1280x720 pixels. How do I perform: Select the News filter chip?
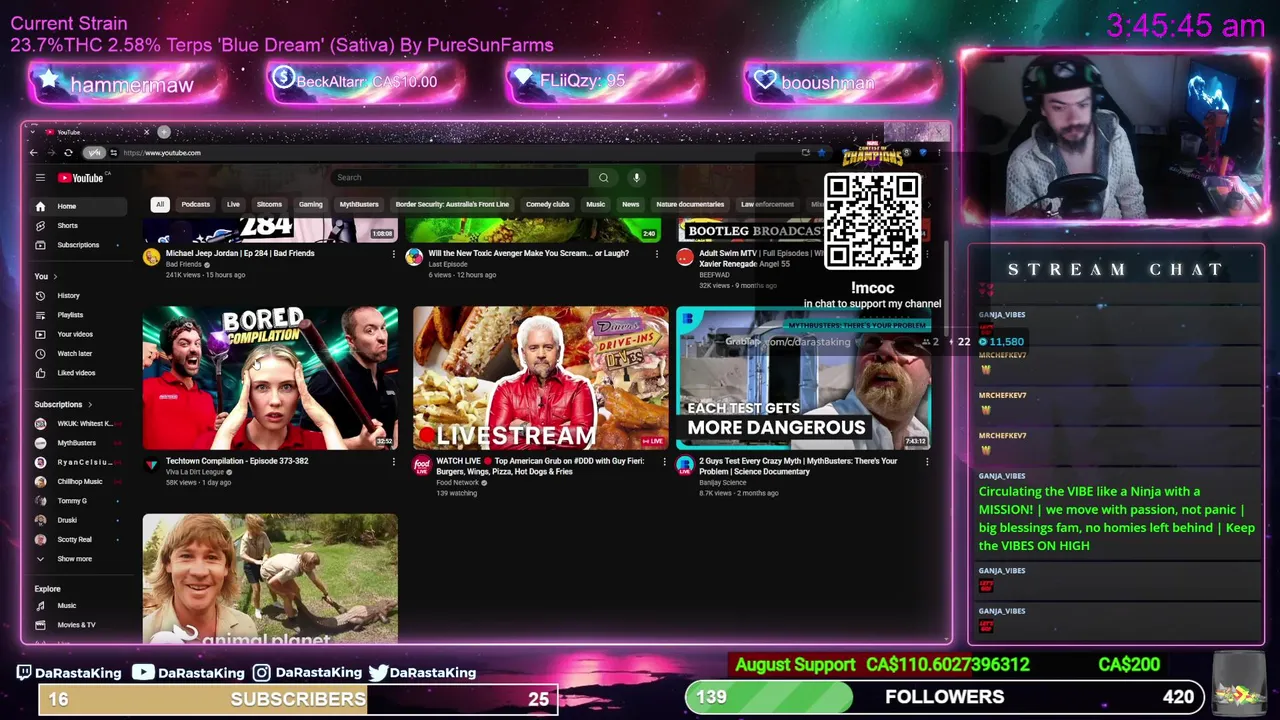tap(630, 204)
